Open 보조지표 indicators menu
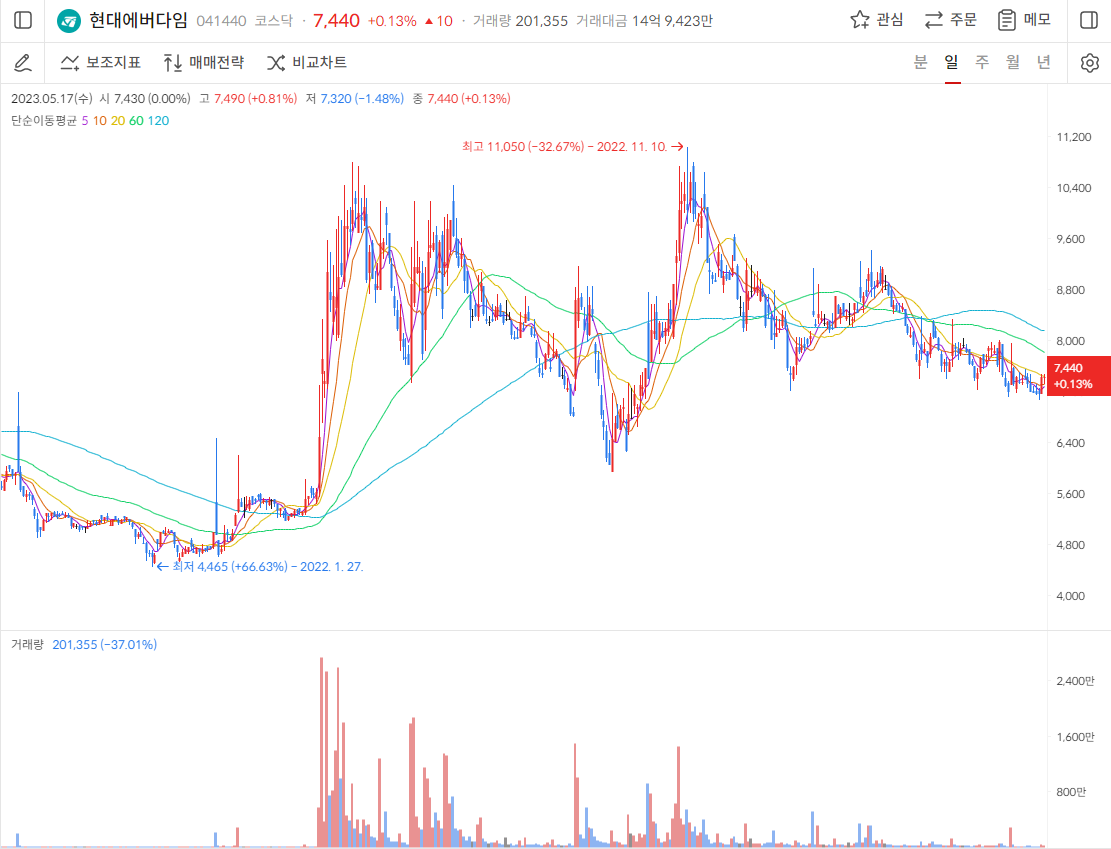 click(x=101, y=62)
